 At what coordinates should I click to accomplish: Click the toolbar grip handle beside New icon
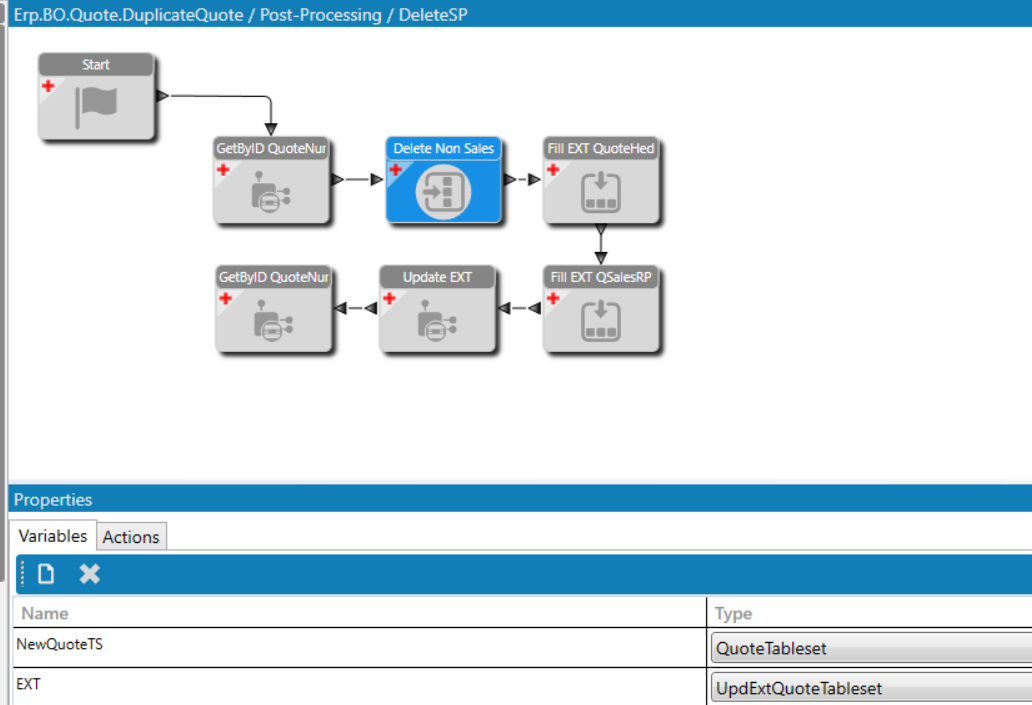22,574
